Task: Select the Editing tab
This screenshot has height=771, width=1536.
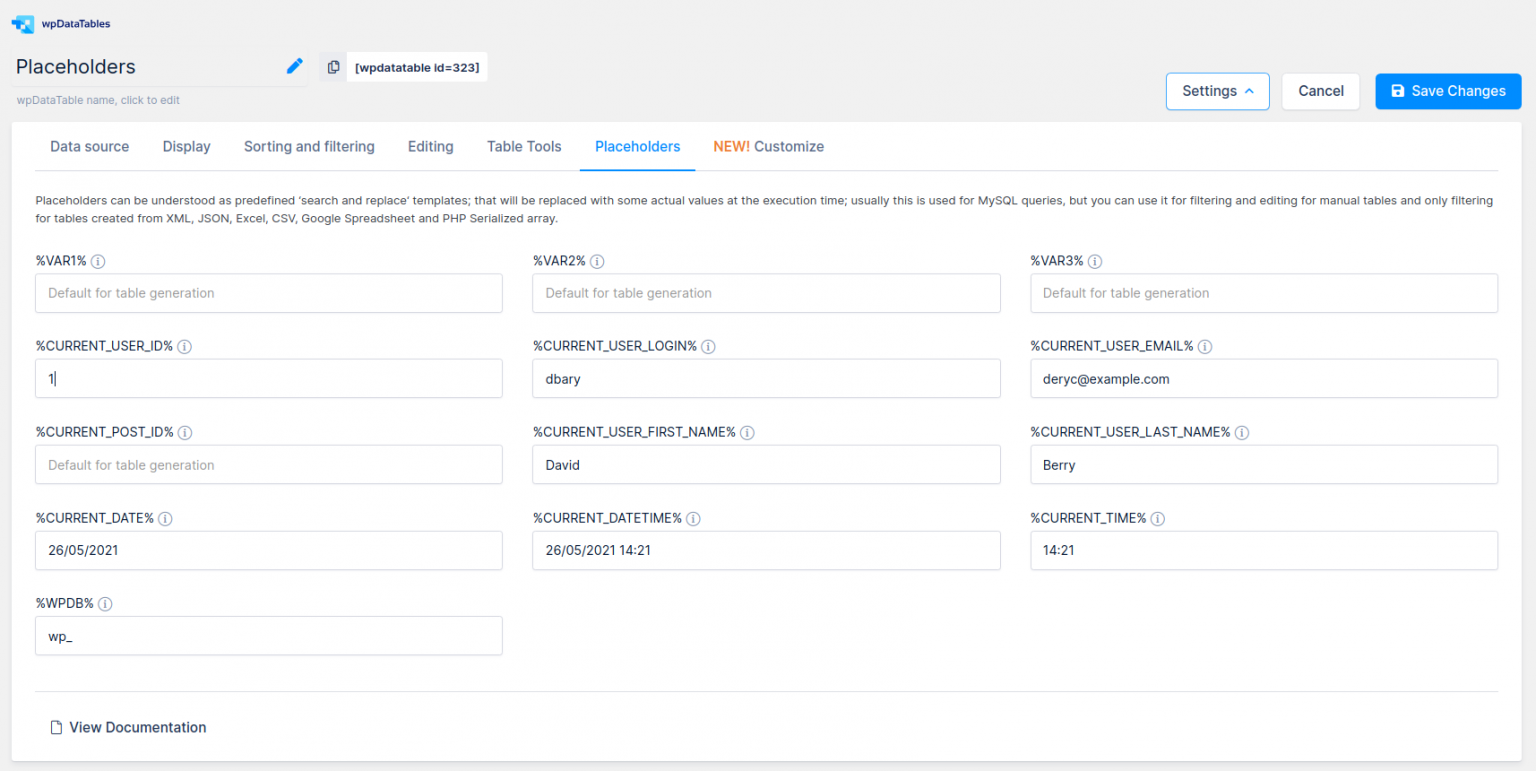Action: pos(430,146)
